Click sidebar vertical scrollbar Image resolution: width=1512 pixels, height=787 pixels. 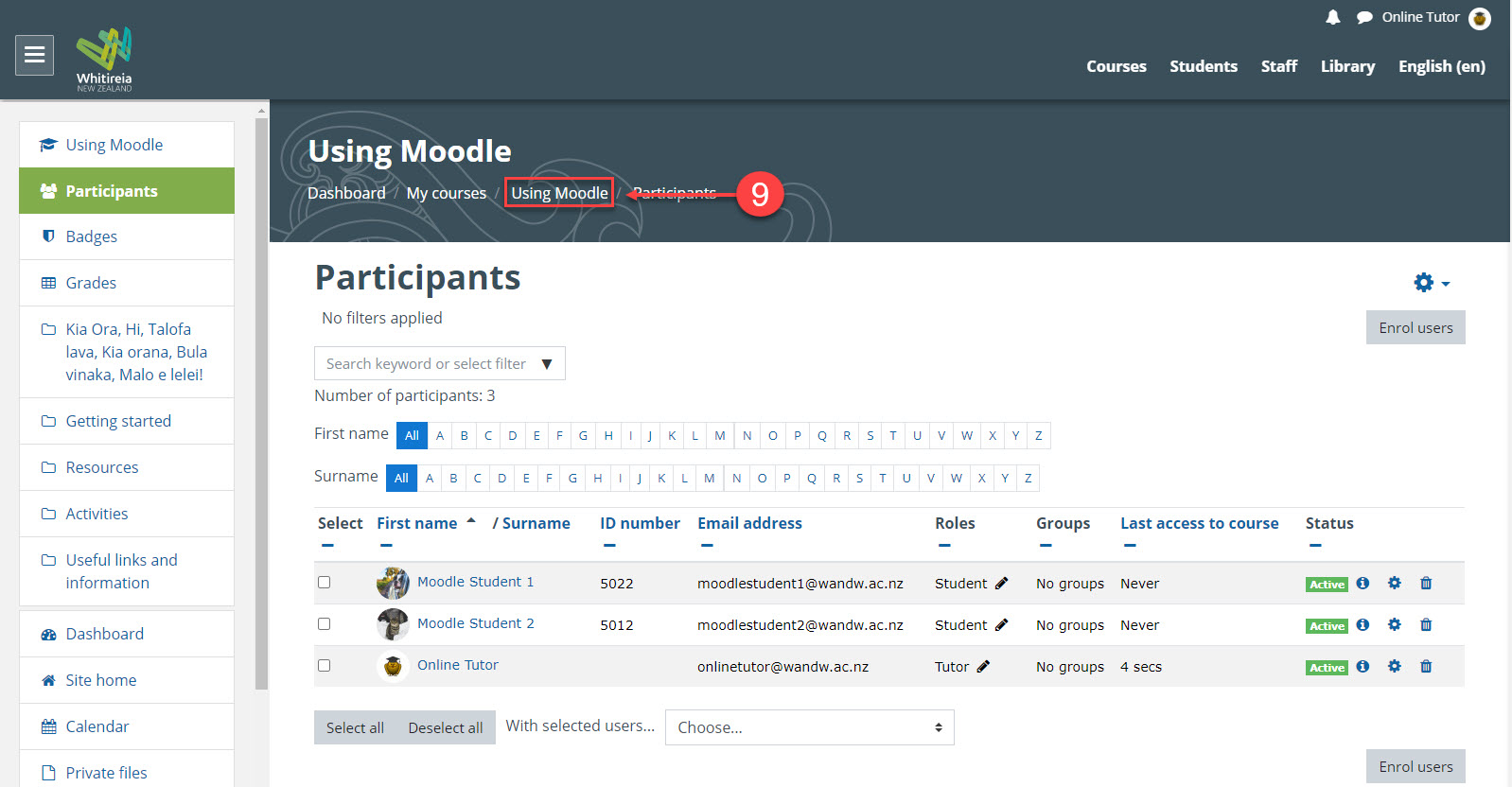(x=262, y=402)
